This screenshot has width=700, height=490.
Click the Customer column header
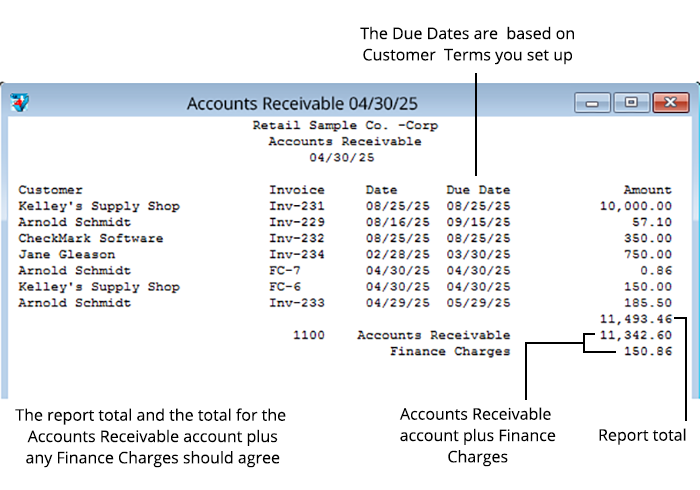(50, 190)
